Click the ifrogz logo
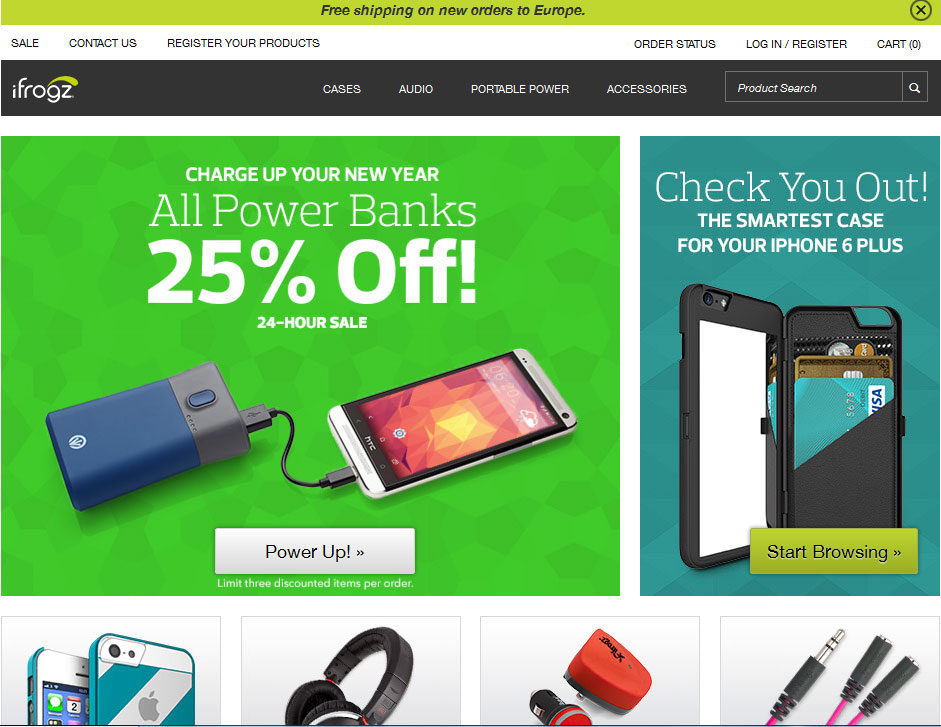Image resolution: width=941 pixels, height=727 pixels. 45,89
